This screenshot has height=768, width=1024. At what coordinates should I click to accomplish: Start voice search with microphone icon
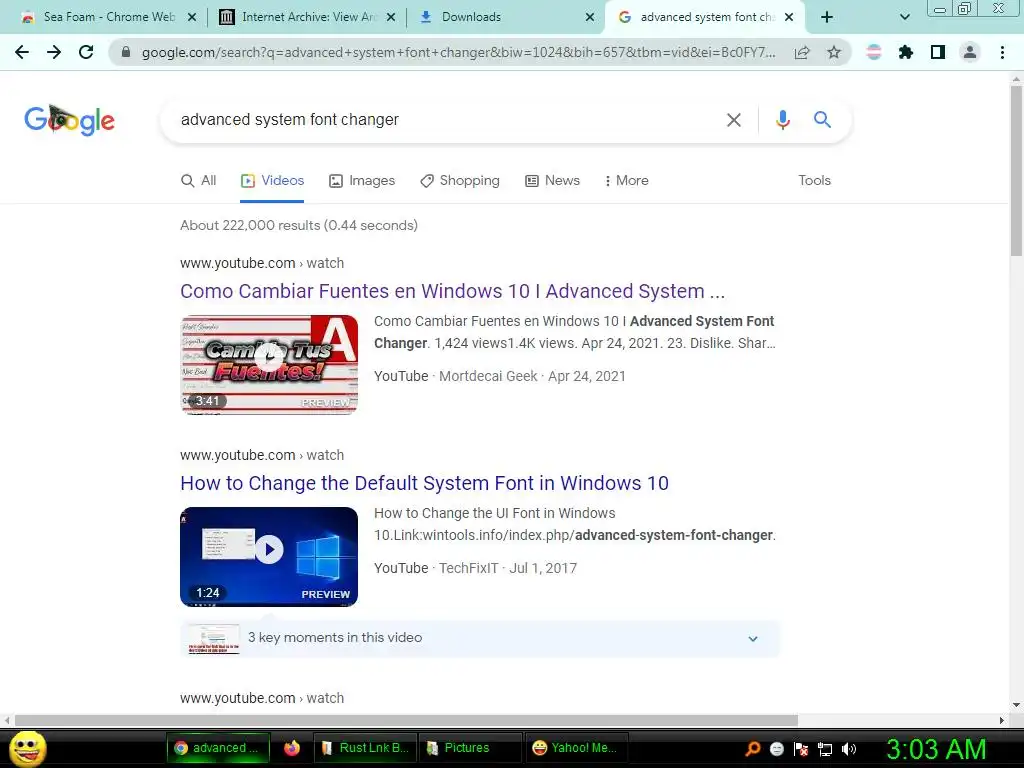click(782, 120)
